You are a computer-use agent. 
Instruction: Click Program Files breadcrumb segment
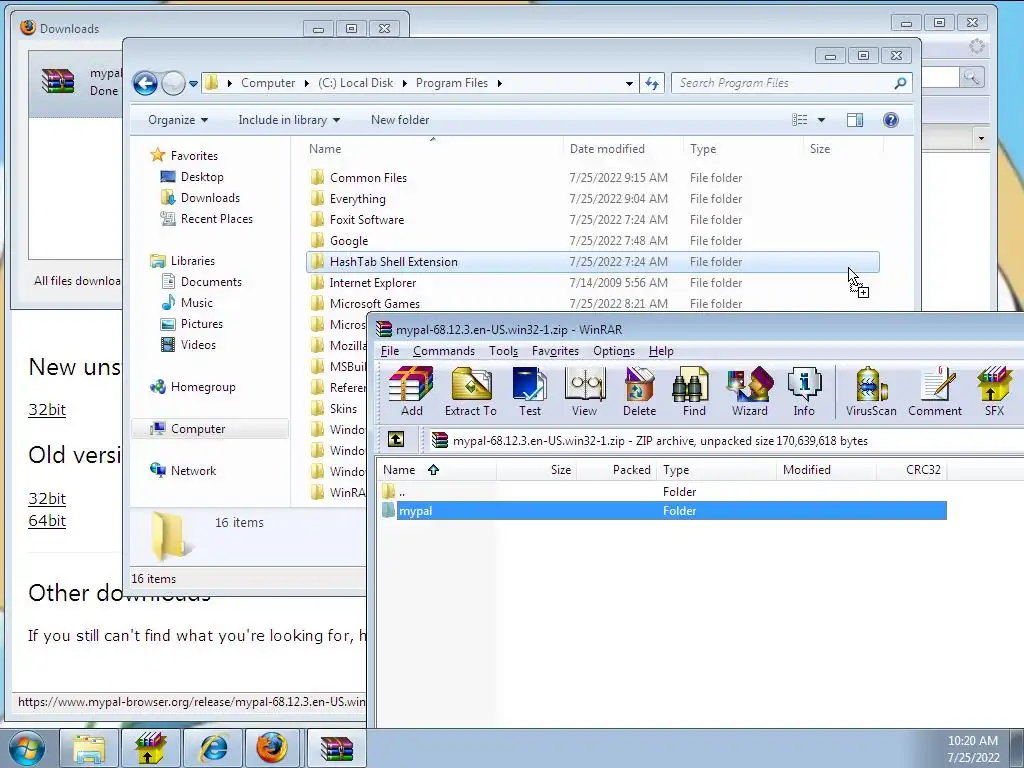(x=452, y=83)
